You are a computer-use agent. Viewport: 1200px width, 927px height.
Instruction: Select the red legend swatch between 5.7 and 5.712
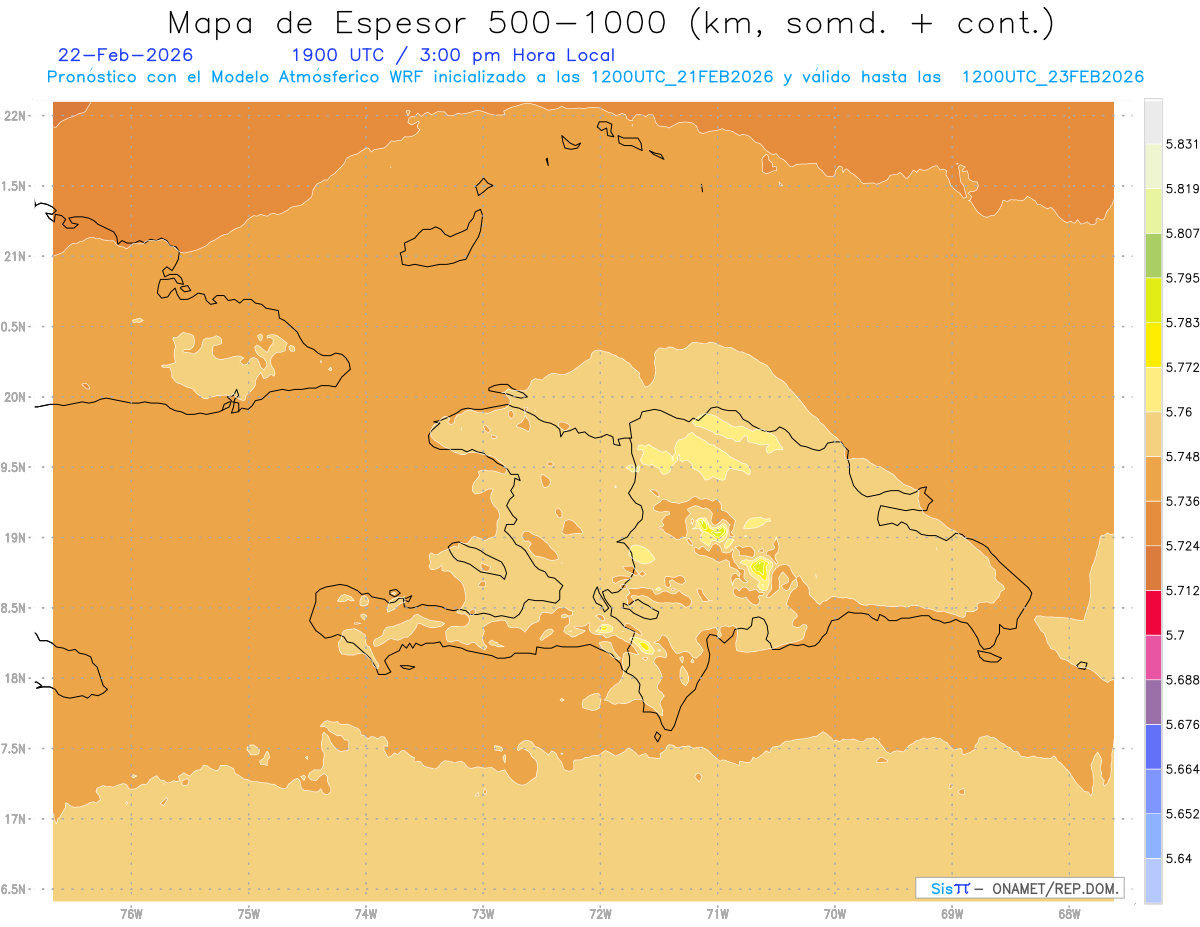tap(1153, 613)
